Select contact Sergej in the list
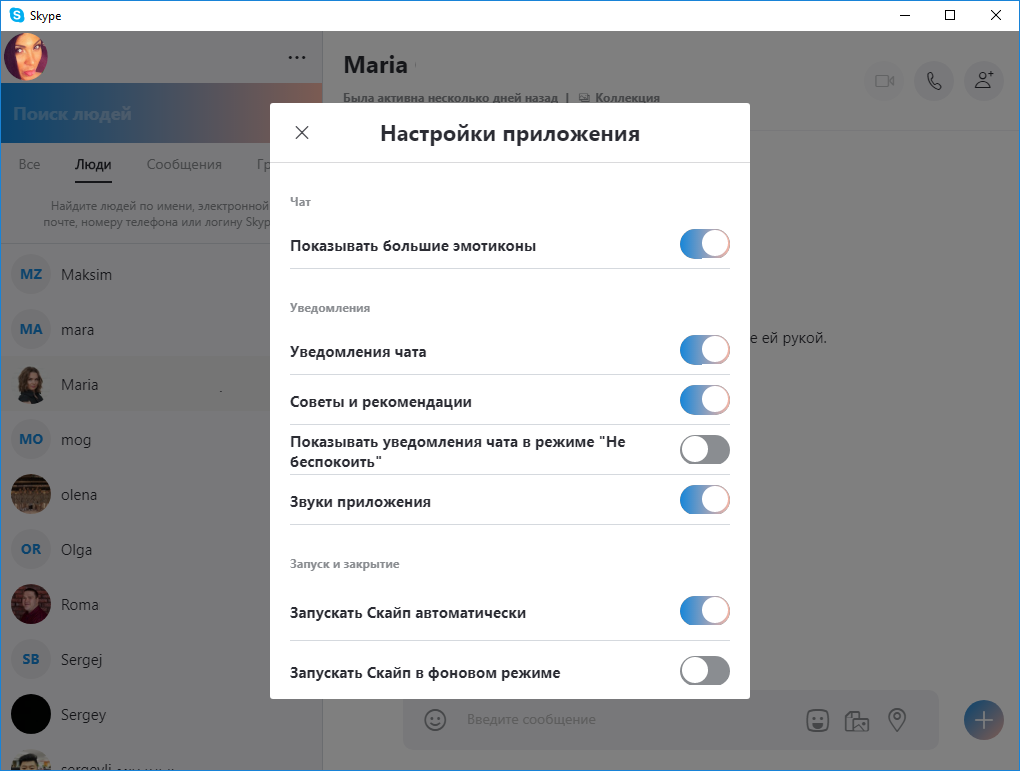This screenshot has width=1020, height=771. pos(135,659)
